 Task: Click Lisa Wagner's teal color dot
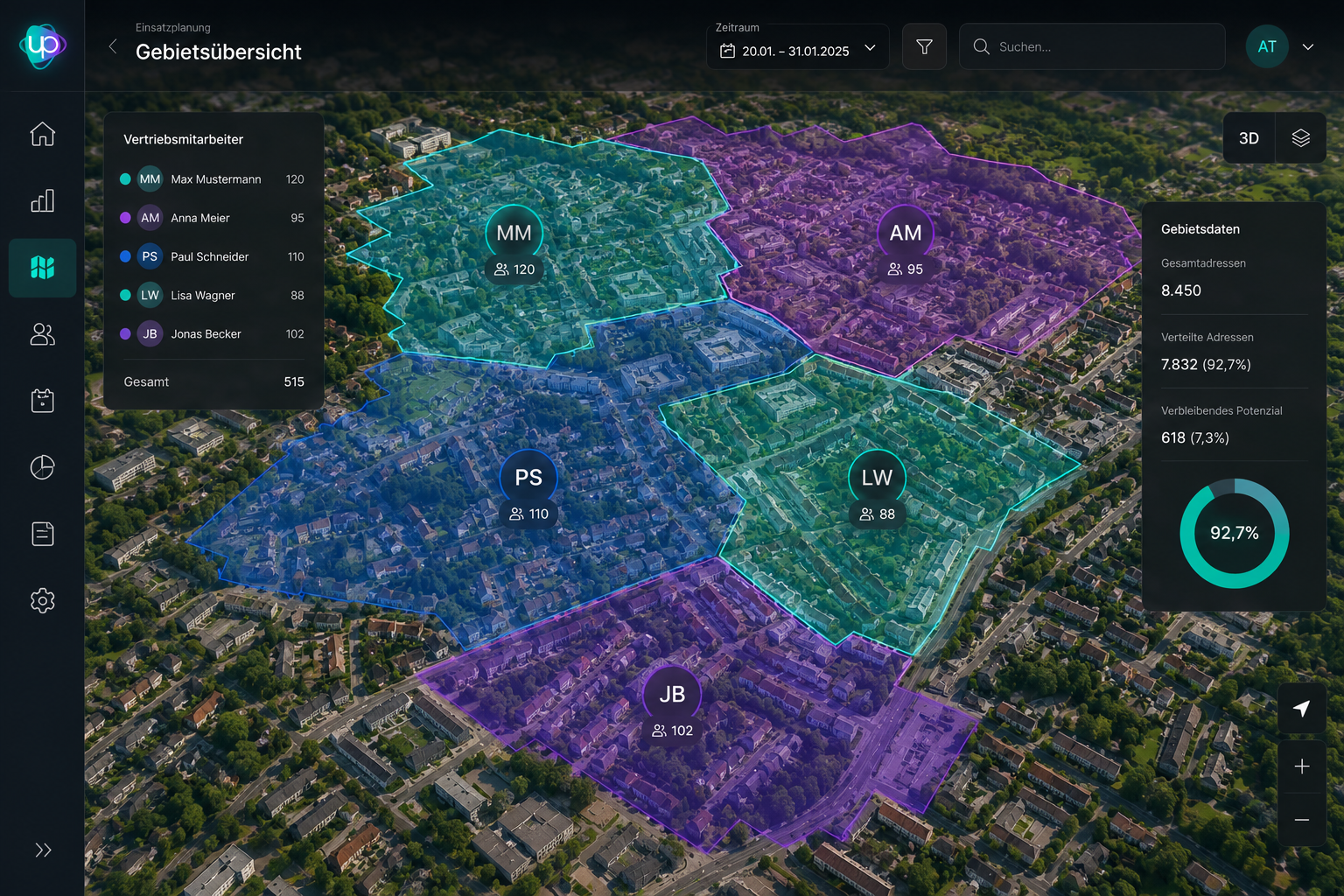coord(125,295)
